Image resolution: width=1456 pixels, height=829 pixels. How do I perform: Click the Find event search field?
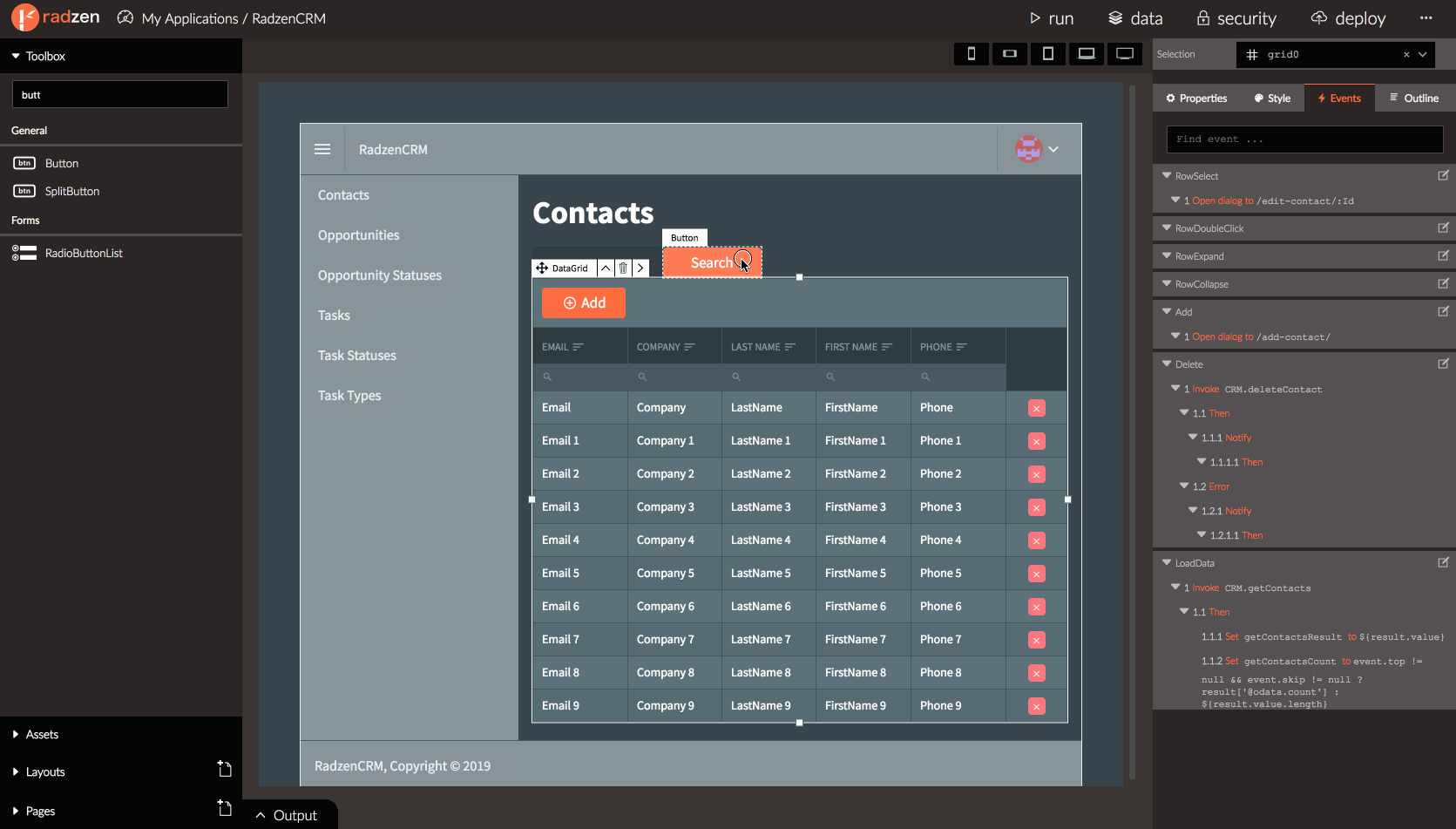point(1304,139)
